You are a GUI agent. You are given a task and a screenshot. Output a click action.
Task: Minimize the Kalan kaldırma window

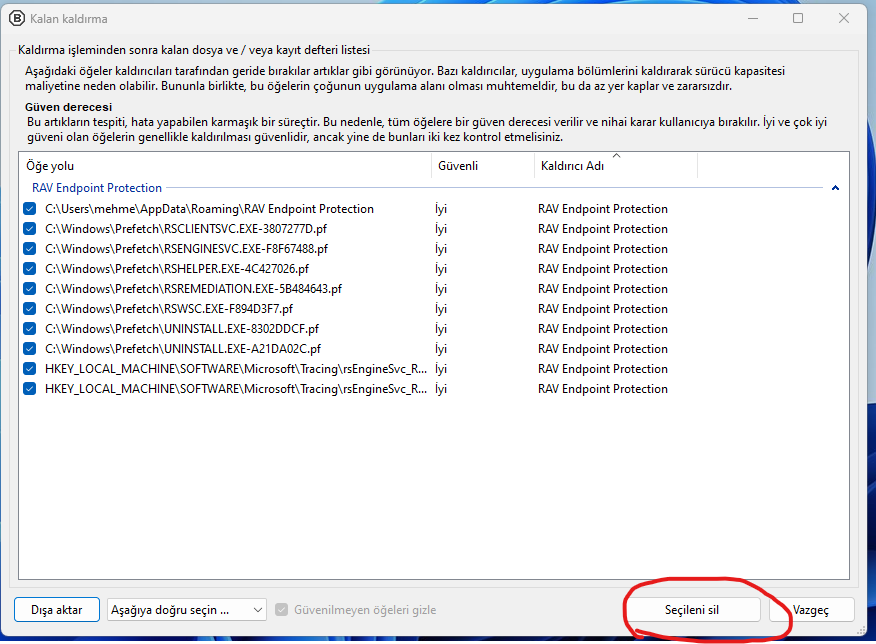click(x=753, y=18)
